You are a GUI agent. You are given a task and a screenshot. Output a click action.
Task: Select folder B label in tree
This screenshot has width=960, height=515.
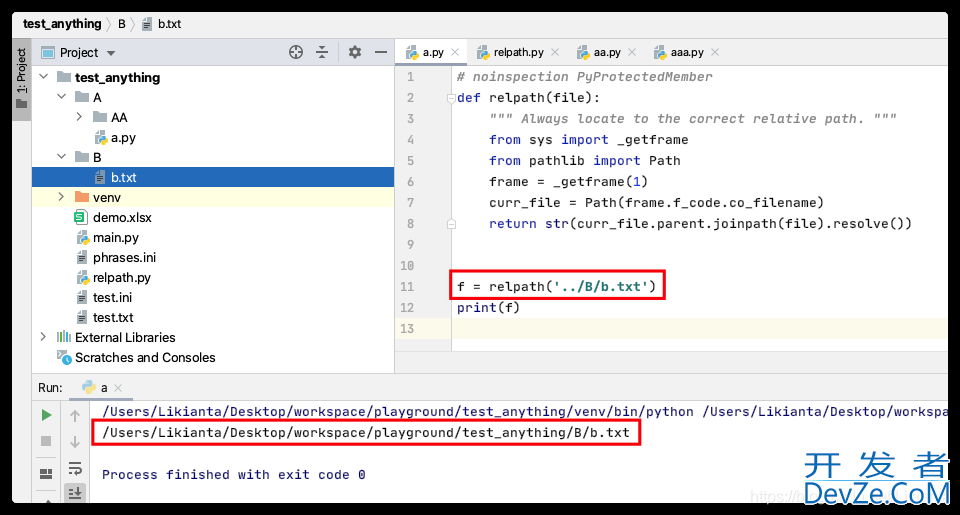pos(97,157)
